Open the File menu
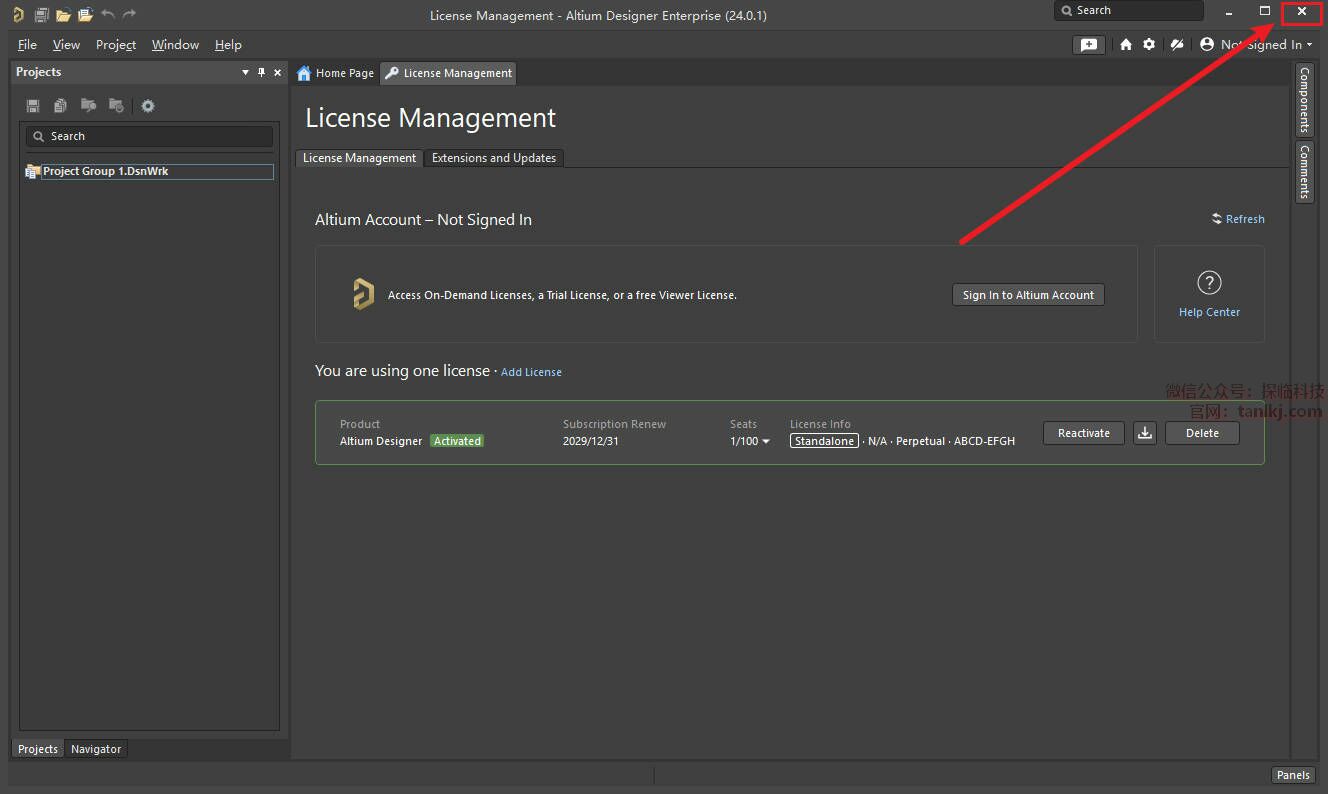Viewport: 1328px width, 794px height. point(27,45)
